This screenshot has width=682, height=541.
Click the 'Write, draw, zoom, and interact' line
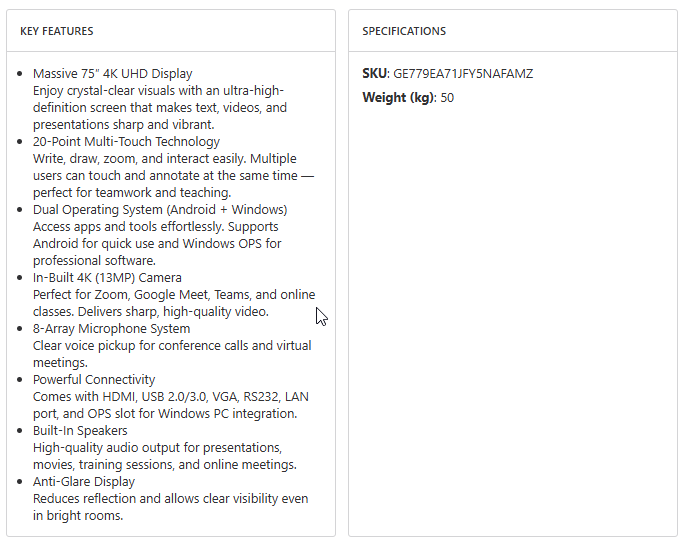164,159
